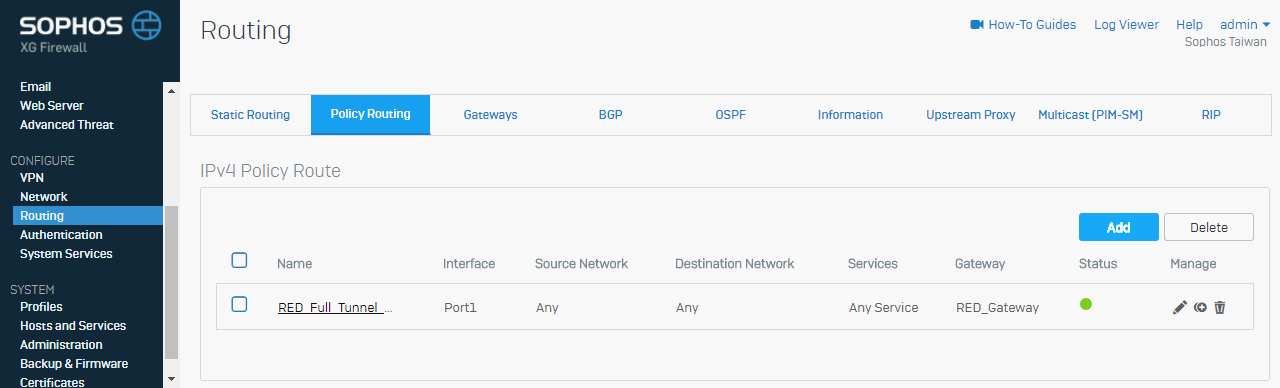Viewport: 1280px width, 388px height.
Task: Tick the select-all checkbox in the table header
Action: click(239, 261)
